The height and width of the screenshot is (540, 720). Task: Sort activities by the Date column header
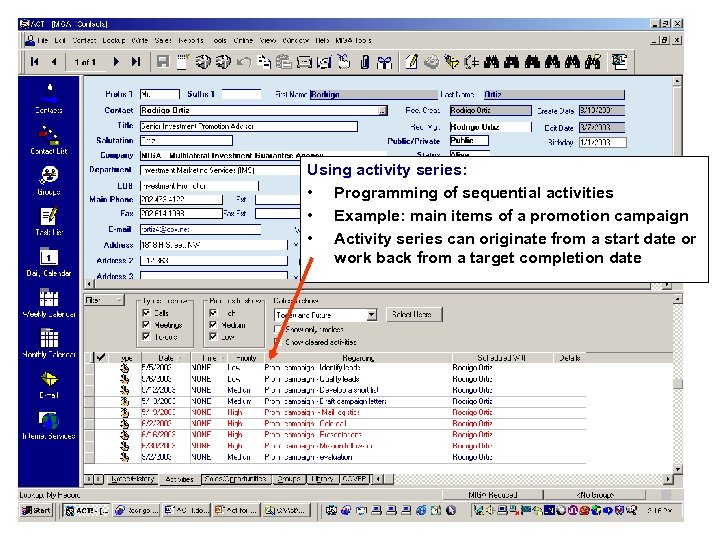click(x=165, y=358)
